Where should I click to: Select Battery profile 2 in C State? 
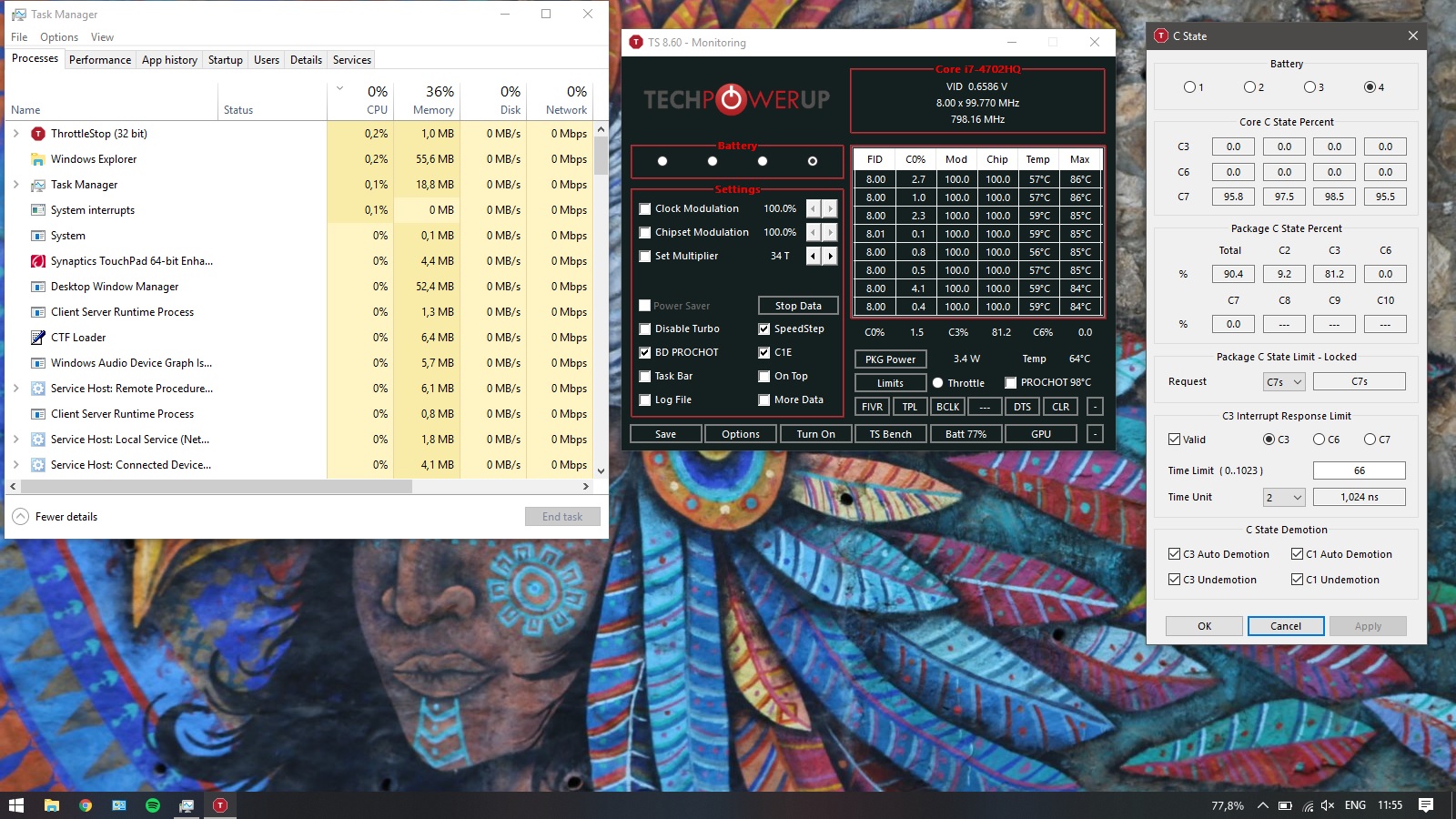point(1250,87)
